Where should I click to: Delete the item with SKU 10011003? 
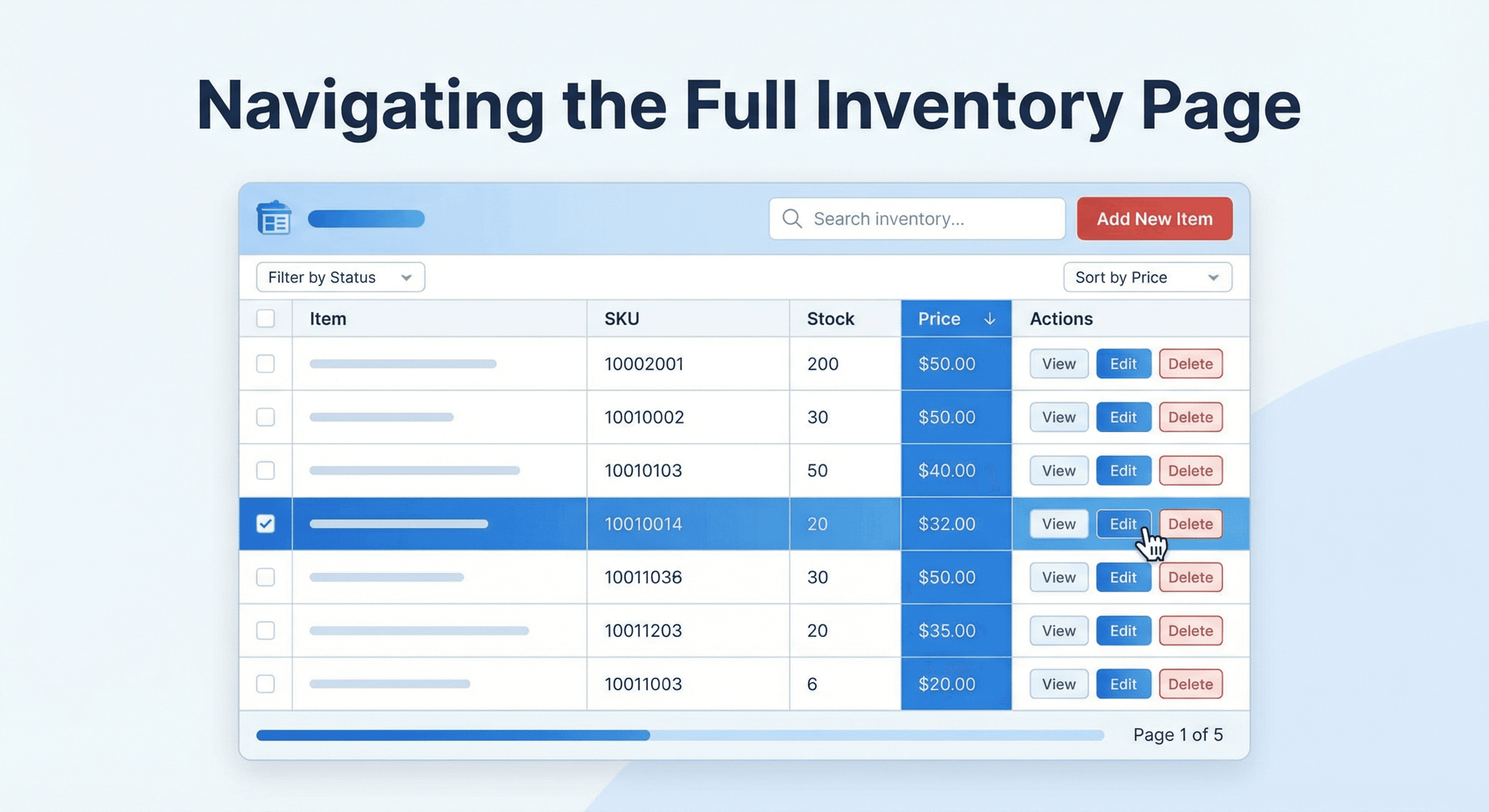coord(1190,684)
